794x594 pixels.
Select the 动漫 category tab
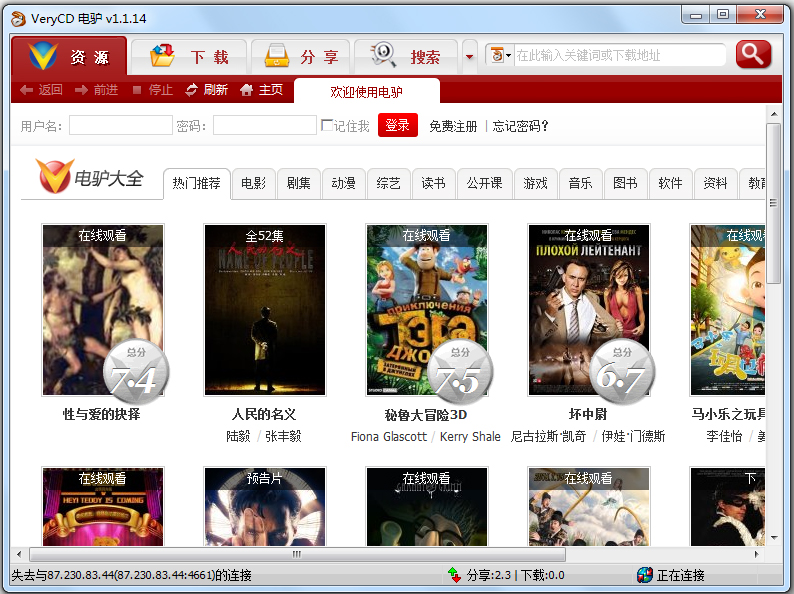[343, 183]
